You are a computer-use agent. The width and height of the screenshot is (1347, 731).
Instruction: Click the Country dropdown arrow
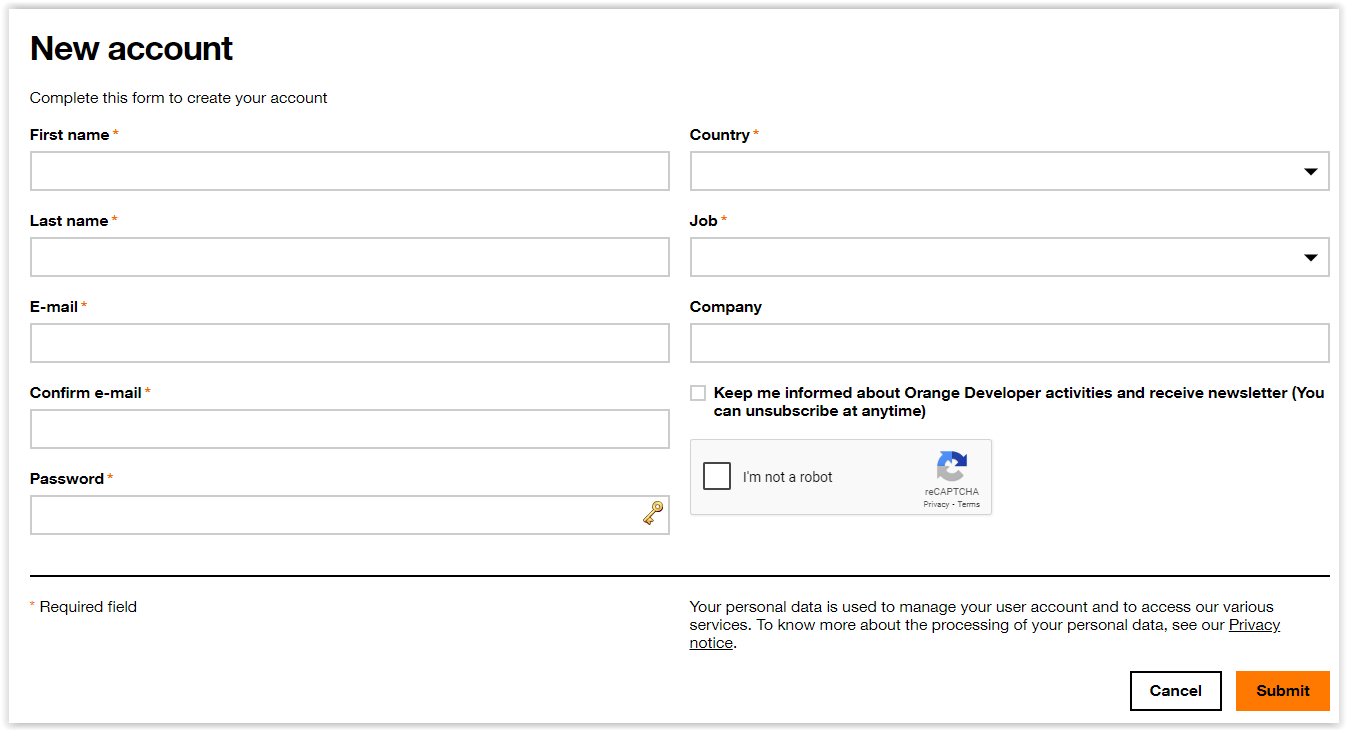coord(1310,172)
